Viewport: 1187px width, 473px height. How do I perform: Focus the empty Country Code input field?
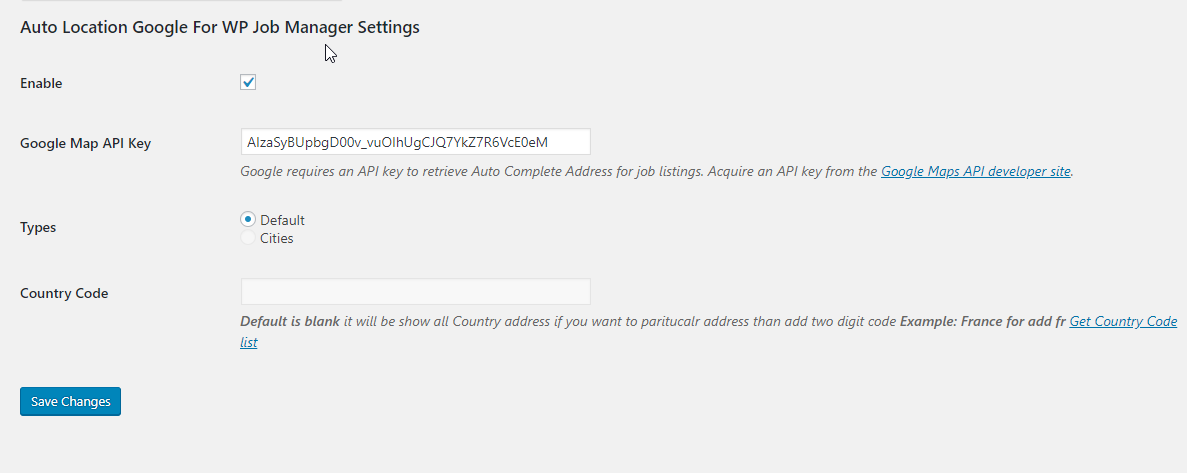[416, 291]
